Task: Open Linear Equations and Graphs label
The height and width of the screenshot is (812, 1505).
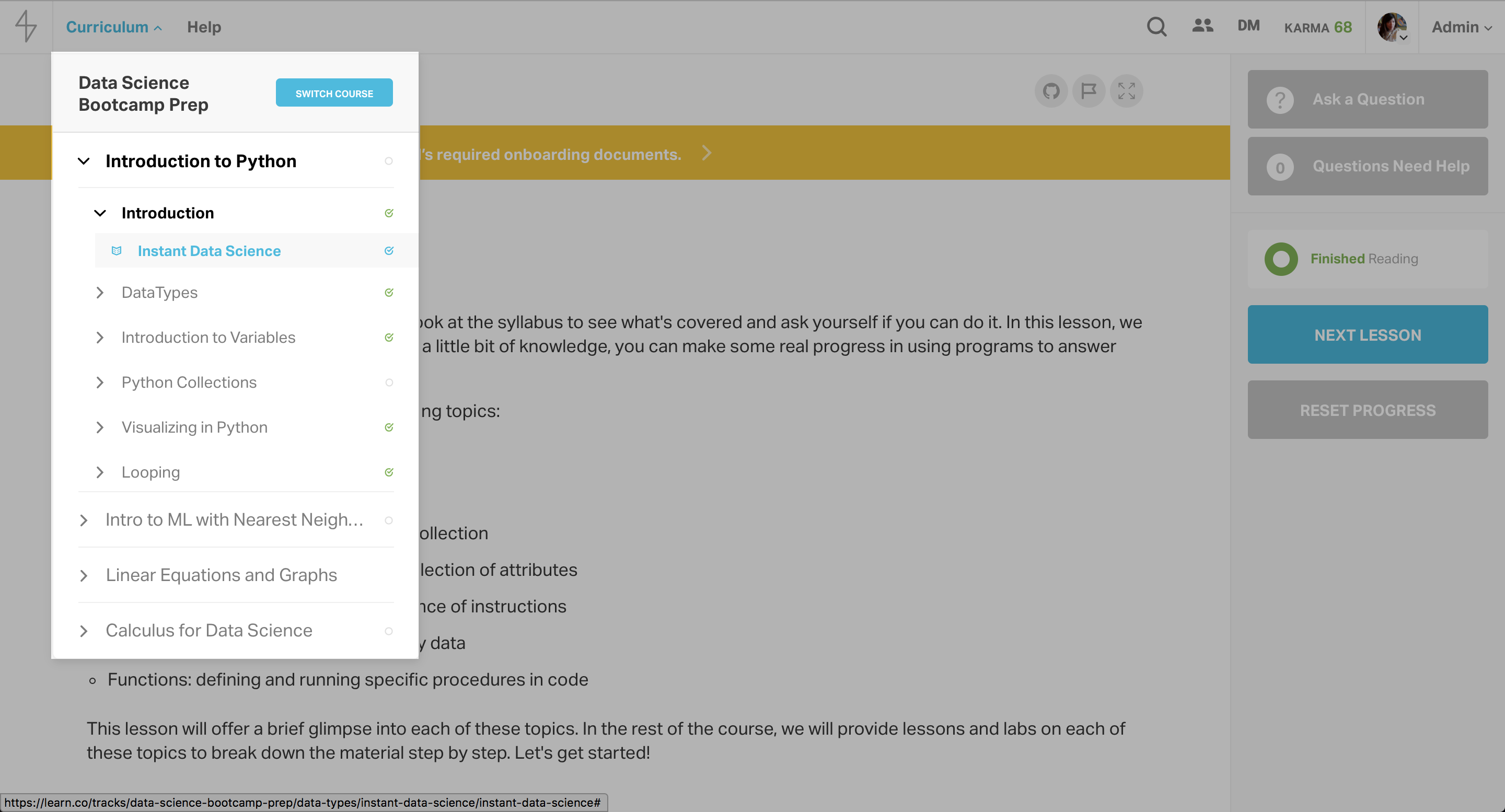Action: (x=222, y=575)
